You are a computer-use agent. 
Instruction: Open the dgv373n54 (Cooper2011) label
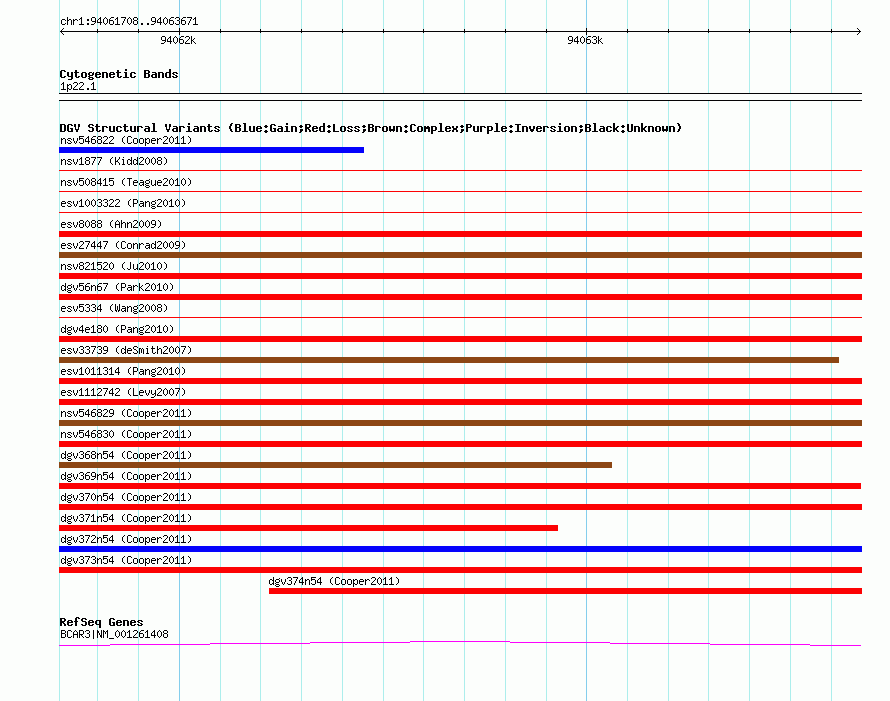point(126,560)
